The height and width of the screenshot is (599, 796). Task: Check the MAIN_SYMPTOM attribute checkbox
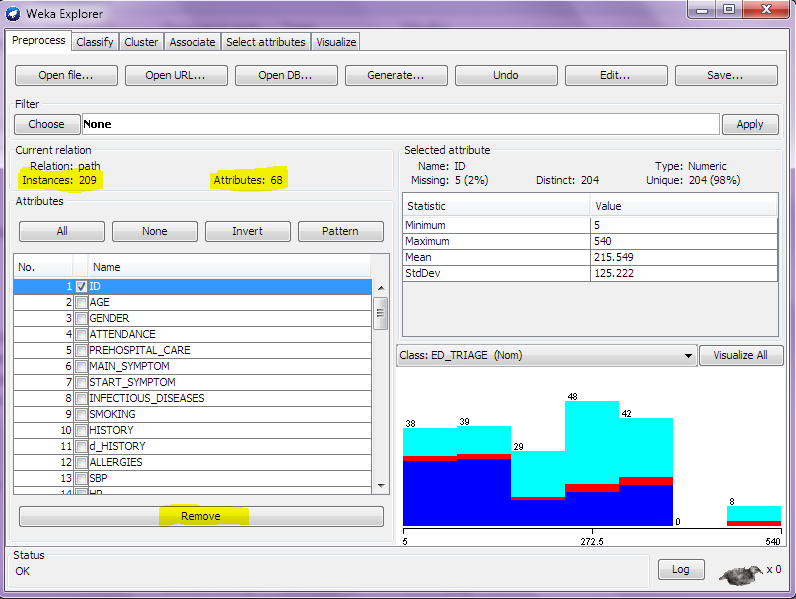pos(81,367)
